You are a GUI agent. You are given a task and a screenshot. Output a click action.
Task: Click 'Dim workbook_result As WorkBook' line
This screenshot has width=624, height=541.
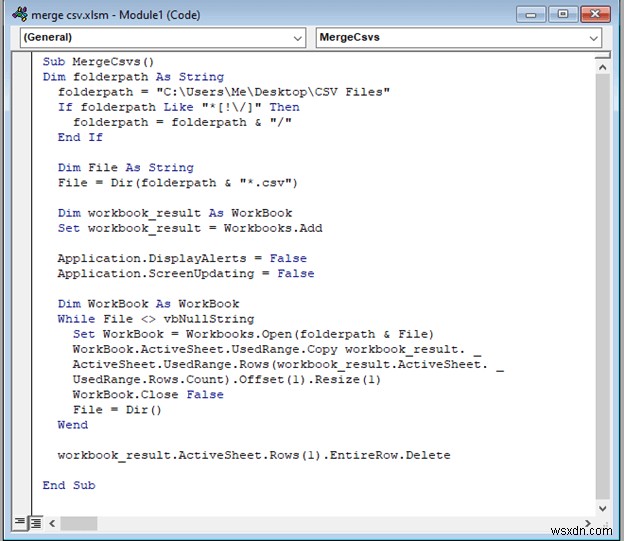coord(175,213)
